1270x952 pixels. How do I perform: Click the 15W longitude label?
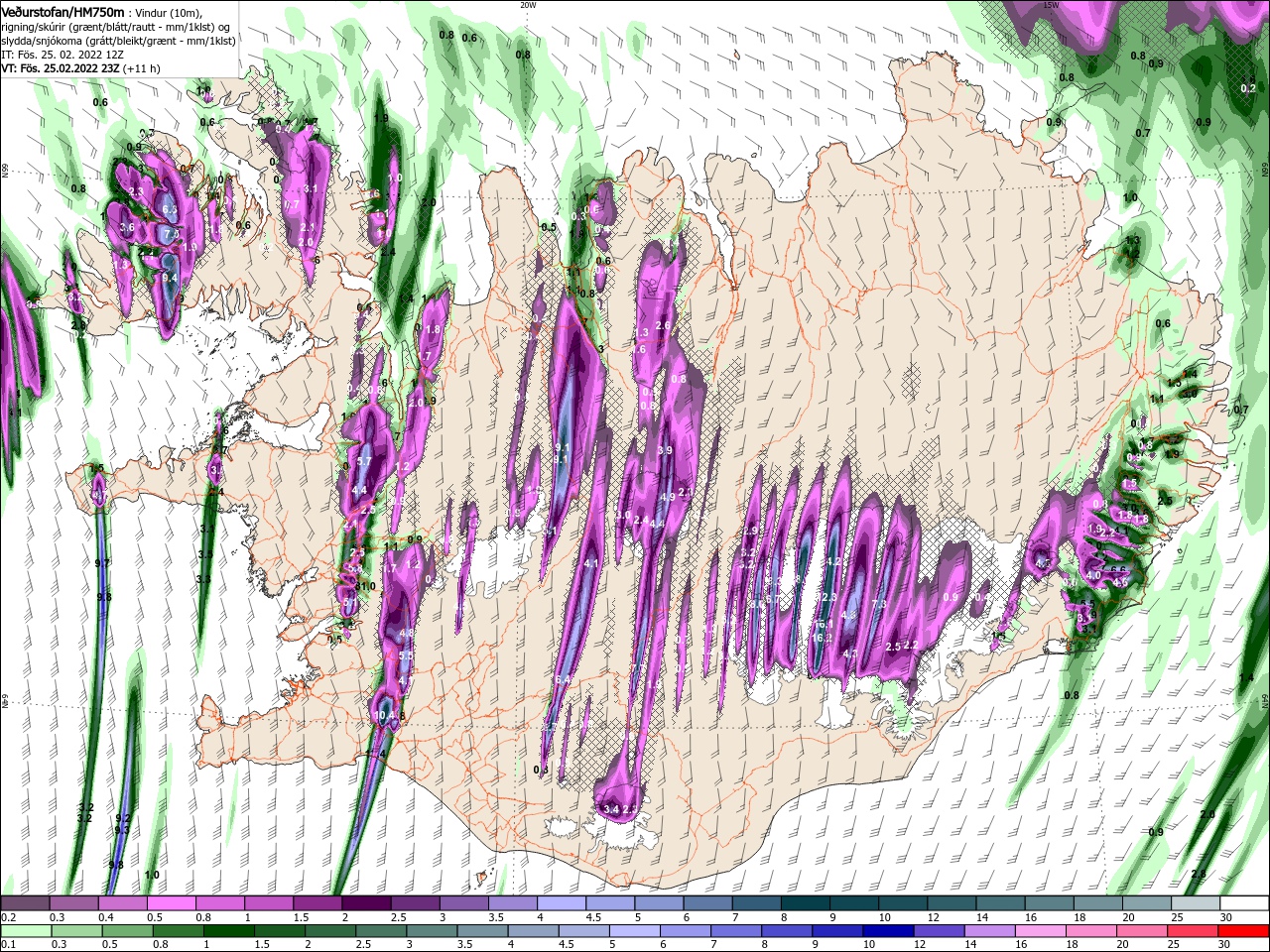(x=1051, y=5)
